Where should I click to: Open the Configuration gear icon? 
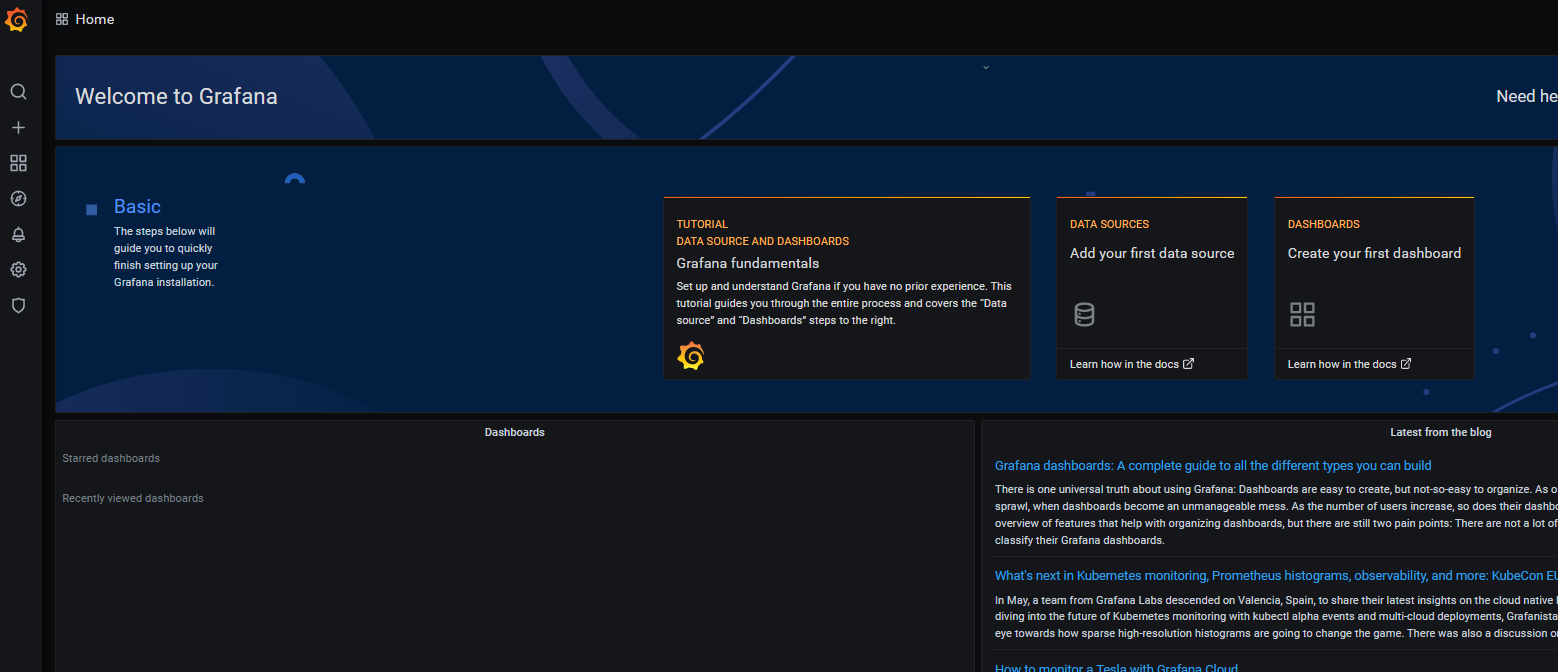click(18, 270)
